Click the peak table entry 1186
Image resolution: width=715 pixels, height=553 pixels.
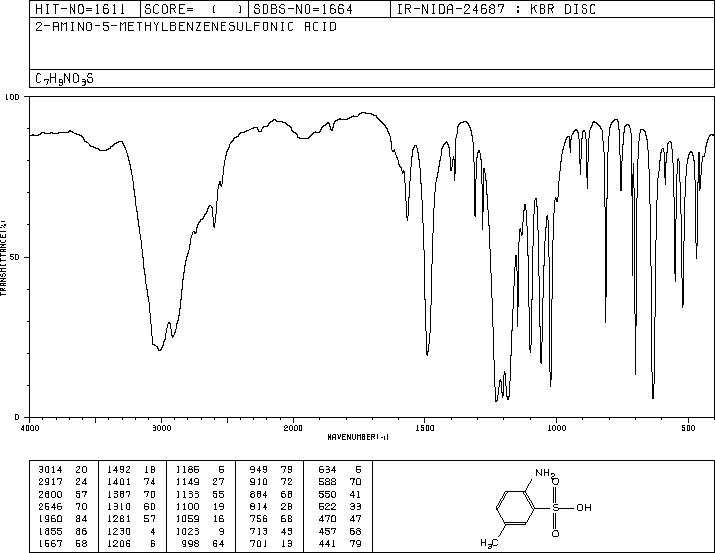[x=187, y=470]
